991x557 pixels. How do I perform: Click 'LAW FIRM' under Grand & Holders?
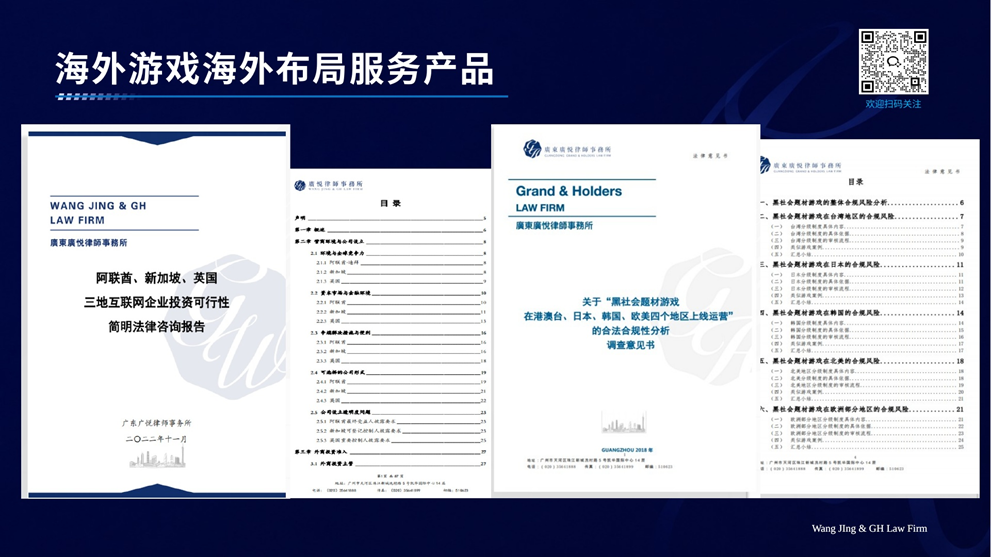coord(540,208)
